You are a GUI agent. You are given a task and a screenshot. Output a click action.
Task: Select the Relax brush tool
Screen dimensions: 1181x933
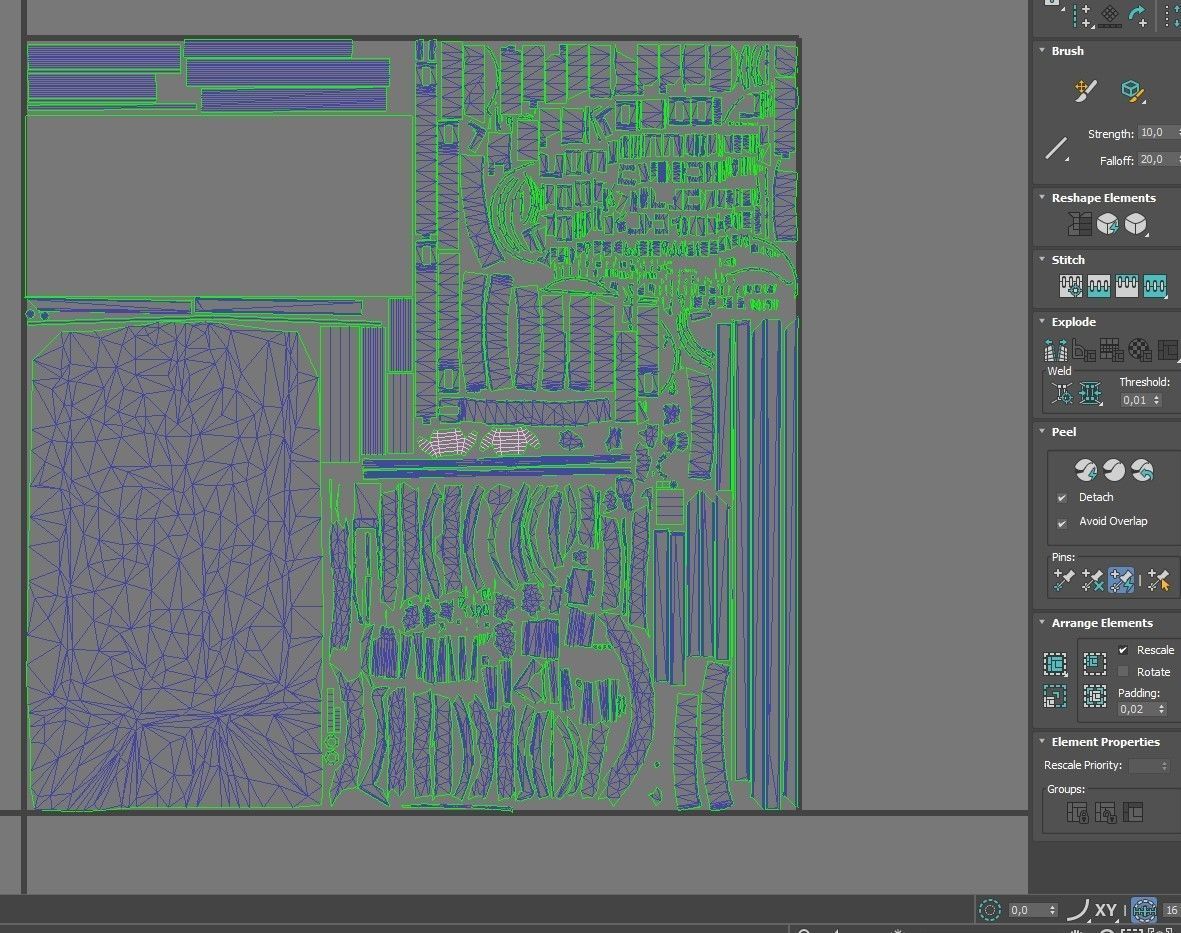(x=1131, y=91)
